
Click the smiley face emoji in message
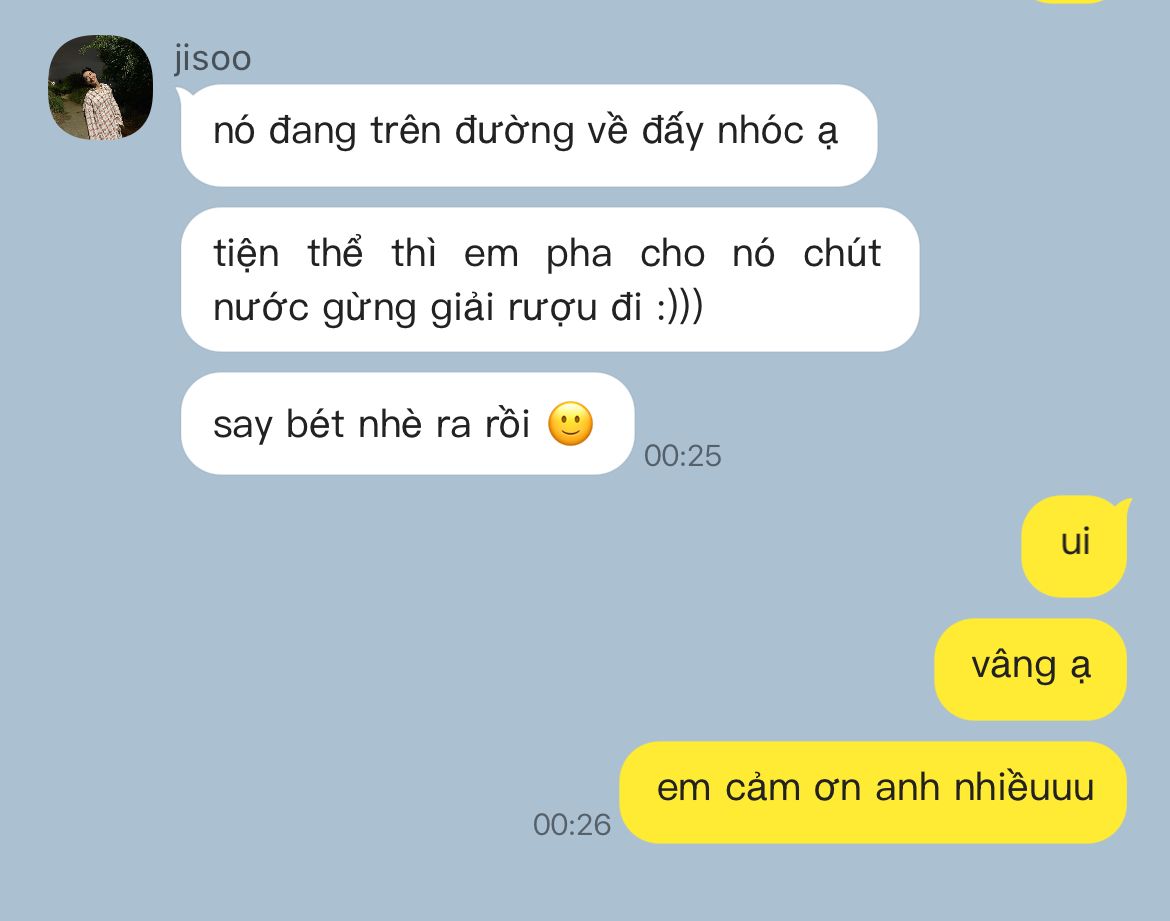(x=570, y=424)
